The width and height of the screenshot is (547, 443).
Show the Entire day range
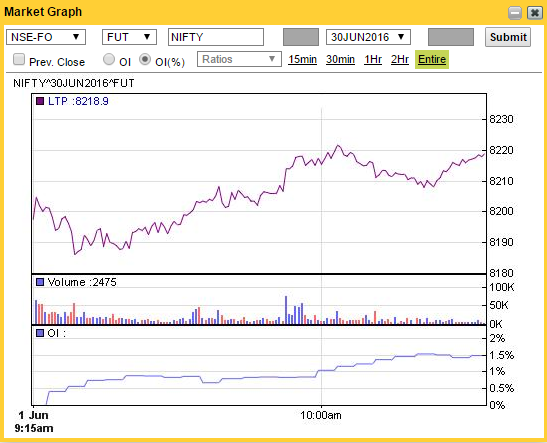(x=432, y=60)
